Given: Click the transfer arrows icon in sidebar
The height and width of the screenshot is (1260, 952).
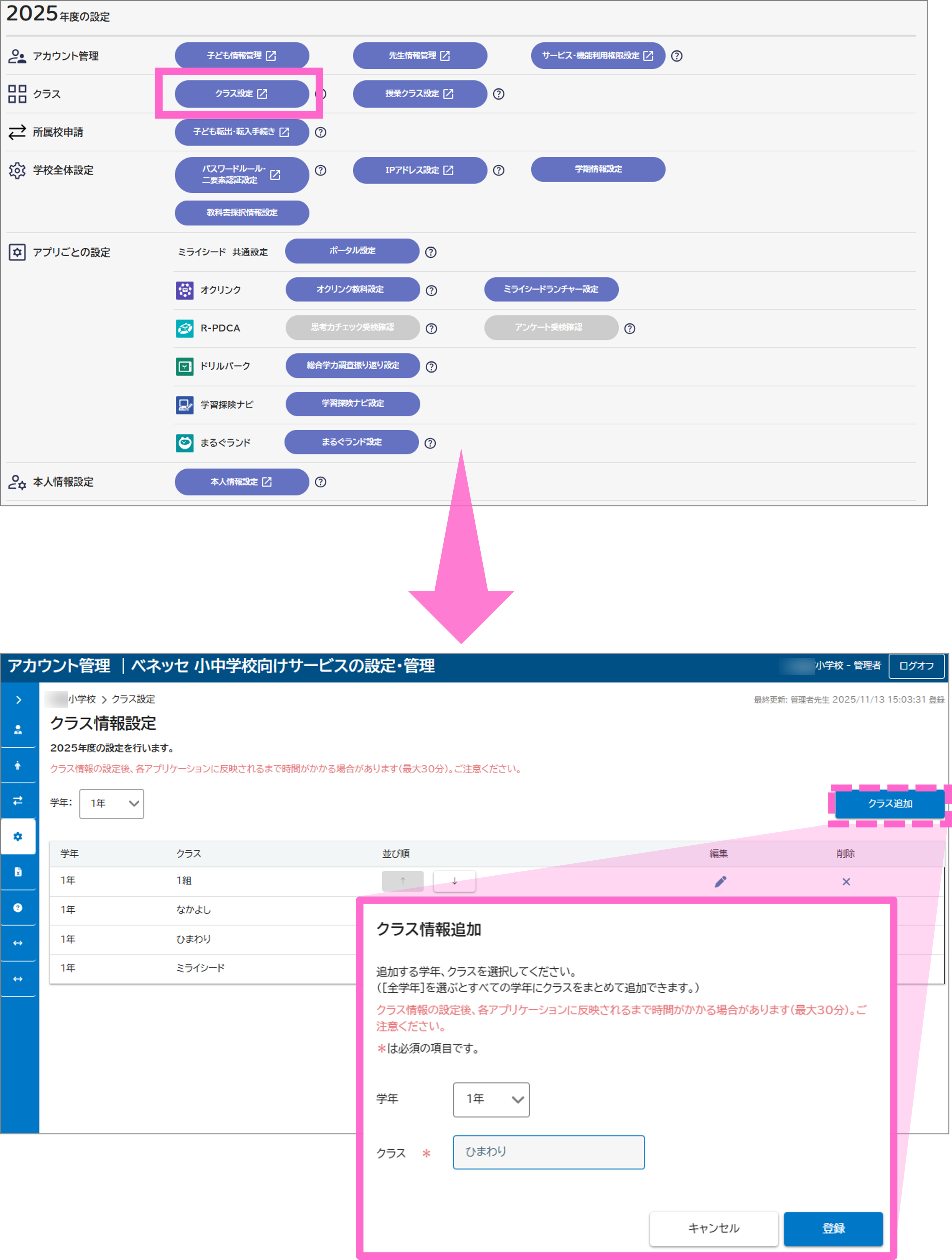Looking at the screenshot, I should pyautogui.click(x=18, y=801).
